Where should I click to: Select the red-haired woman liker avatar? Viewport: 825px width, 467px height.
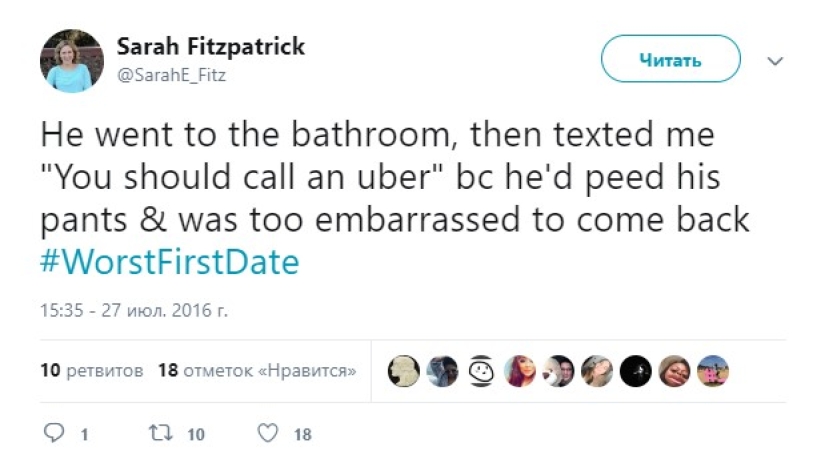click(520, 371)
